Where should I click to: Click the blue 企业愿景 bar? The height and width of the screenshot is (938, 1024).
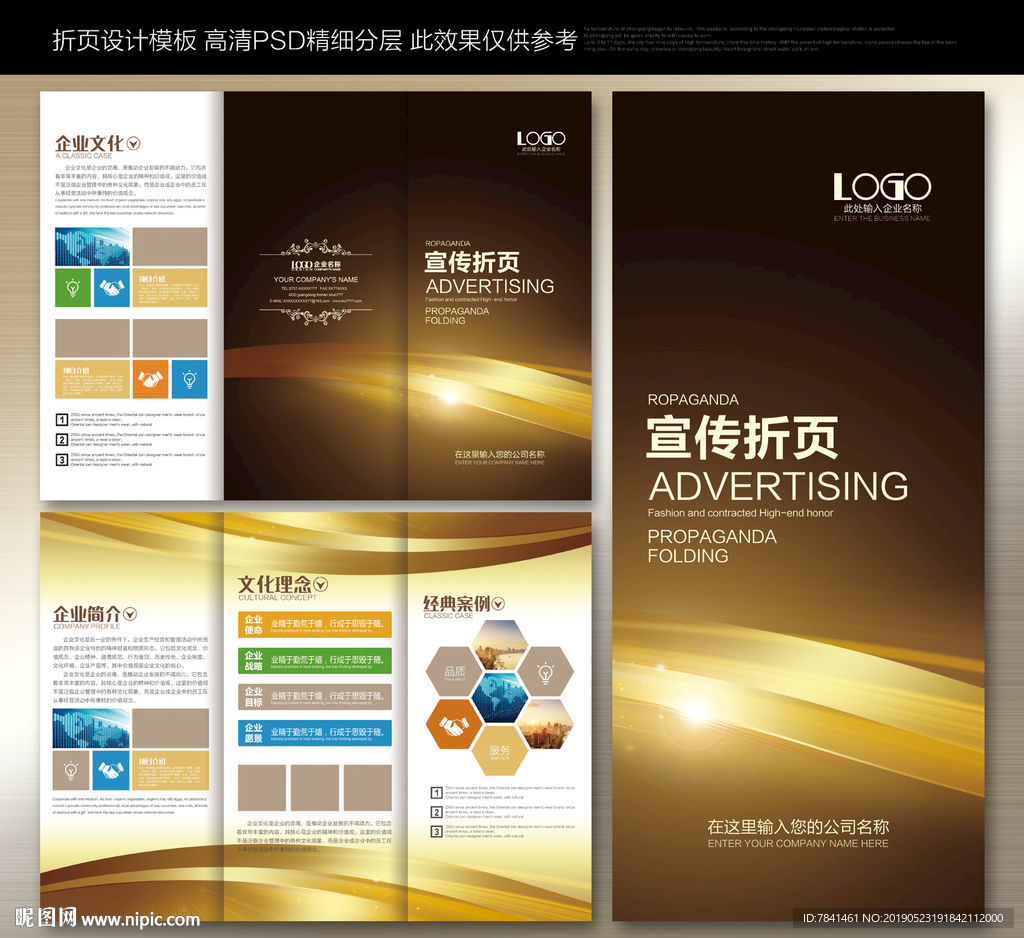(315, 733)
